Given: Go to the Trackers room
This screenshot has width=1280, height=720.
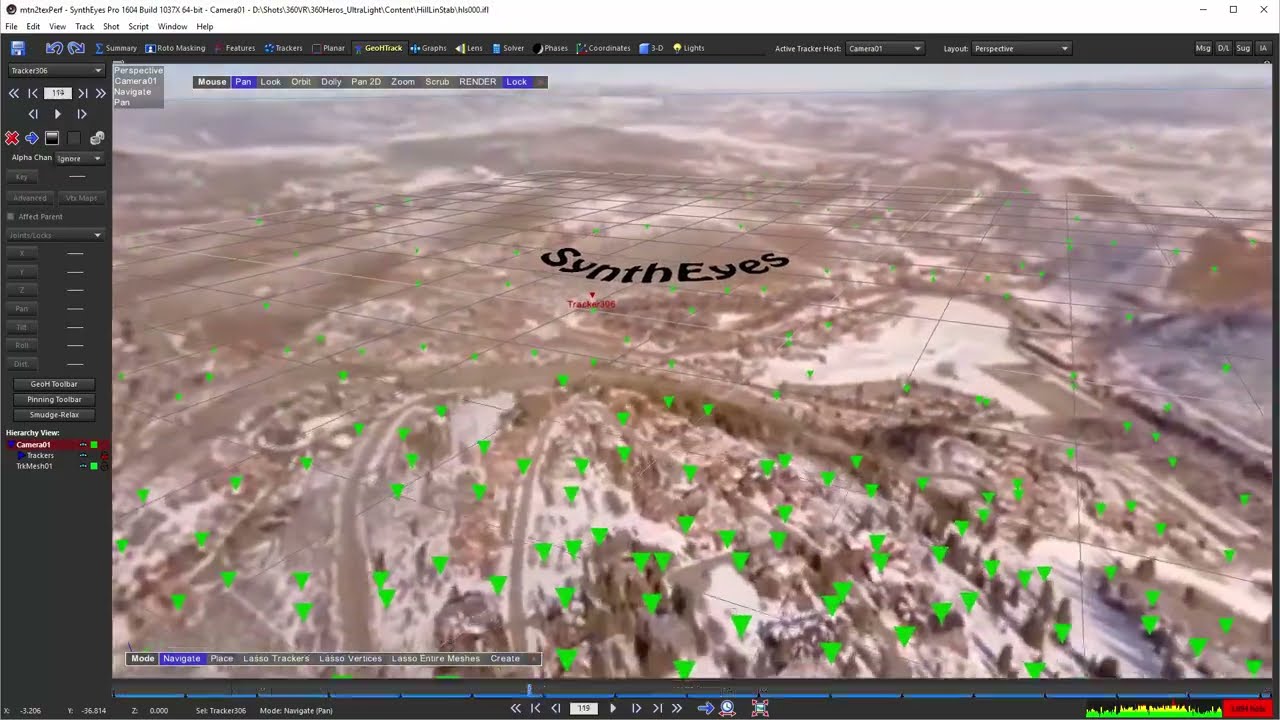Looking at the screenshot, I should click(x=283, y=48).
